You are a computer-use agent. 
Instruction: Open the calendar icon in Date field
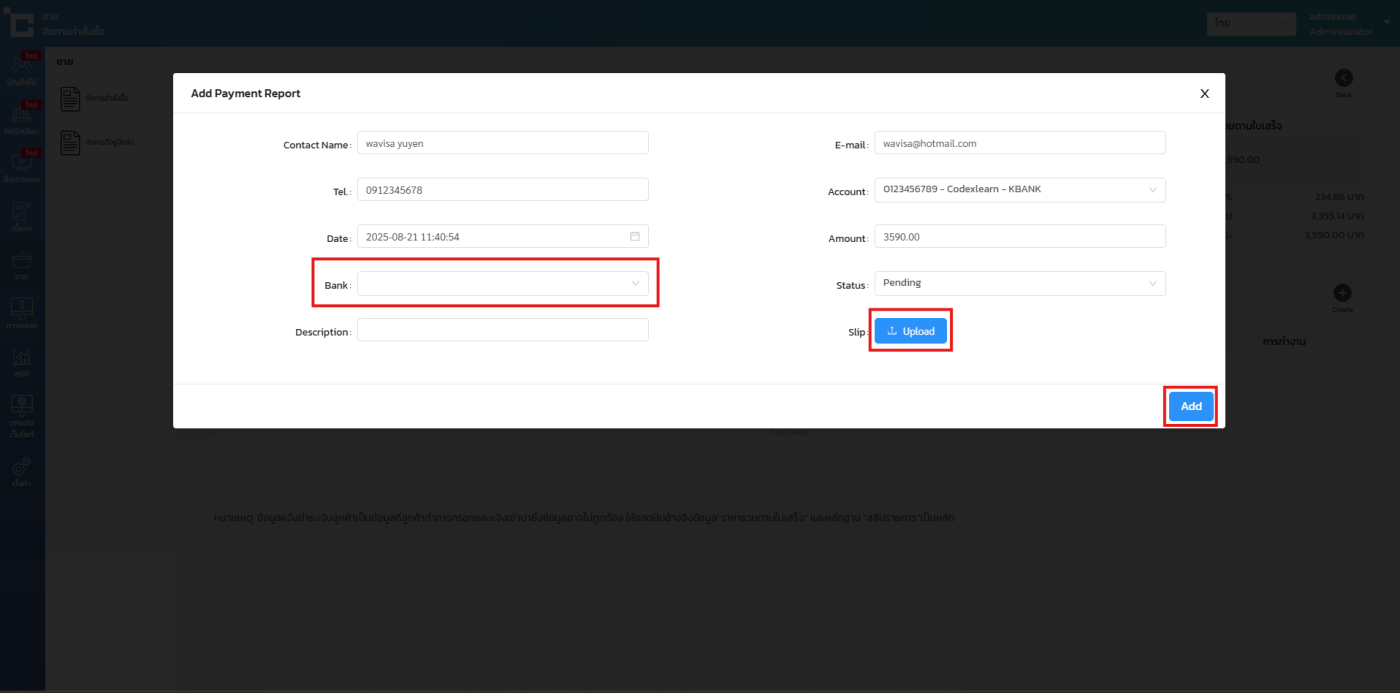(635, 237)
